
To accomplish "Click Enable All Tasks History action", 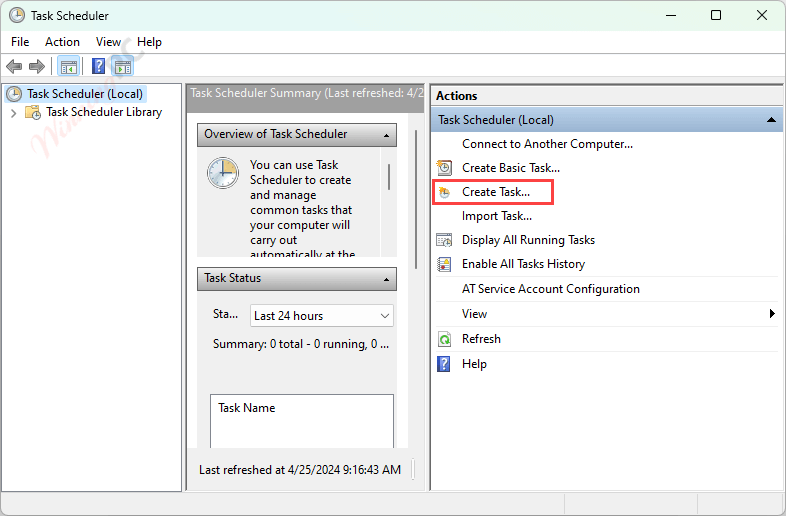I will click(x=523, y=264).
